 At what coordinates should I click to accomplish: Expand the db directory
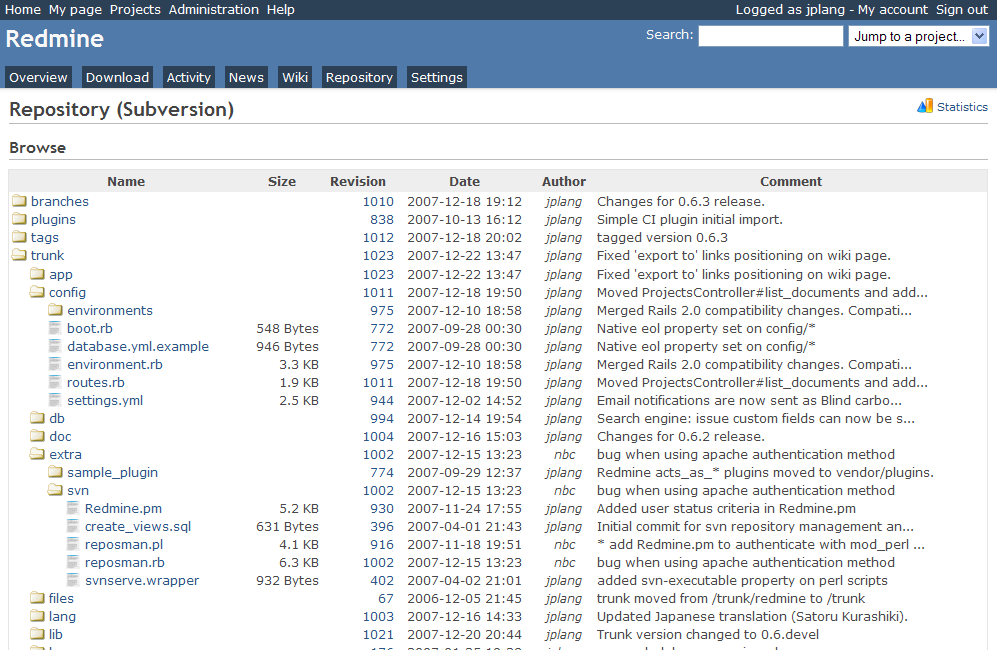coord(37,418)
